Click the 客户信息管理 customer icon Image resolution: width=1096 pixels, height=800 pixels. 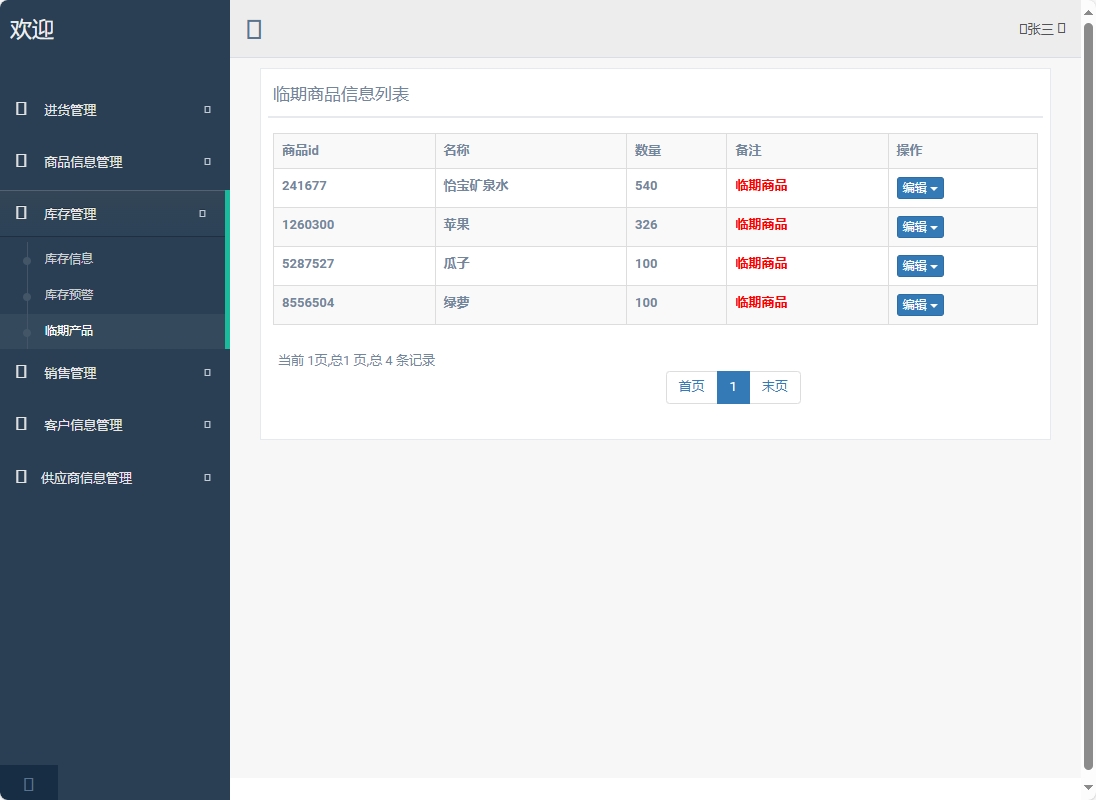(x=20, y=424)
